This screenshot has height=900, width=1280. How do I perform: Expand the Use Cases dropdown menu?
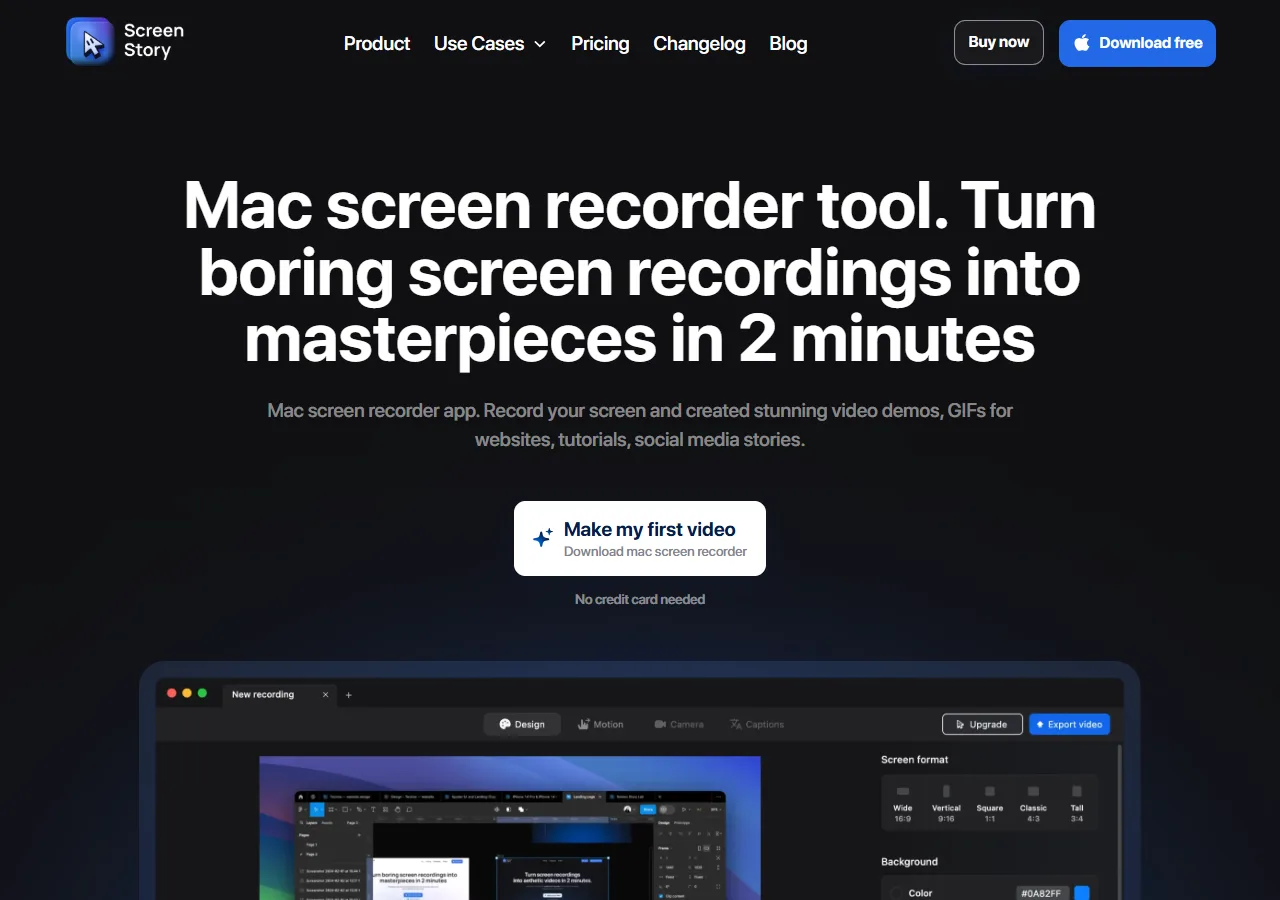[490, 43]
